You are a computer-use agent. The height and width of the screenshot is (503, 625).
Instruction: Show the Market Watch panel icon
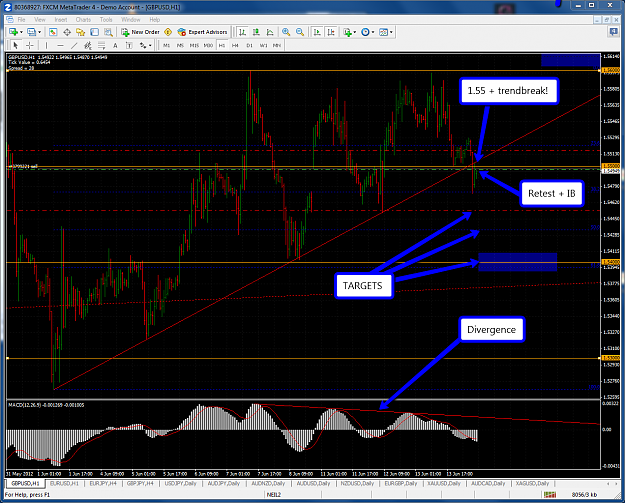click(x=53, y=32)
